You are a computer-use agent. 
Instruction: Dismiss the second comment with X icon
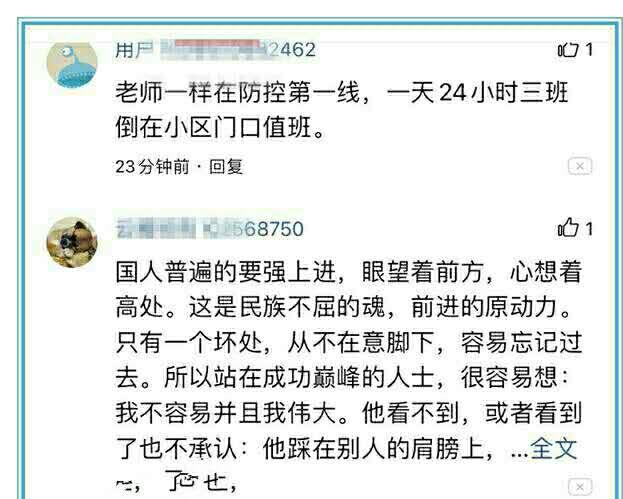coord(580,486)
